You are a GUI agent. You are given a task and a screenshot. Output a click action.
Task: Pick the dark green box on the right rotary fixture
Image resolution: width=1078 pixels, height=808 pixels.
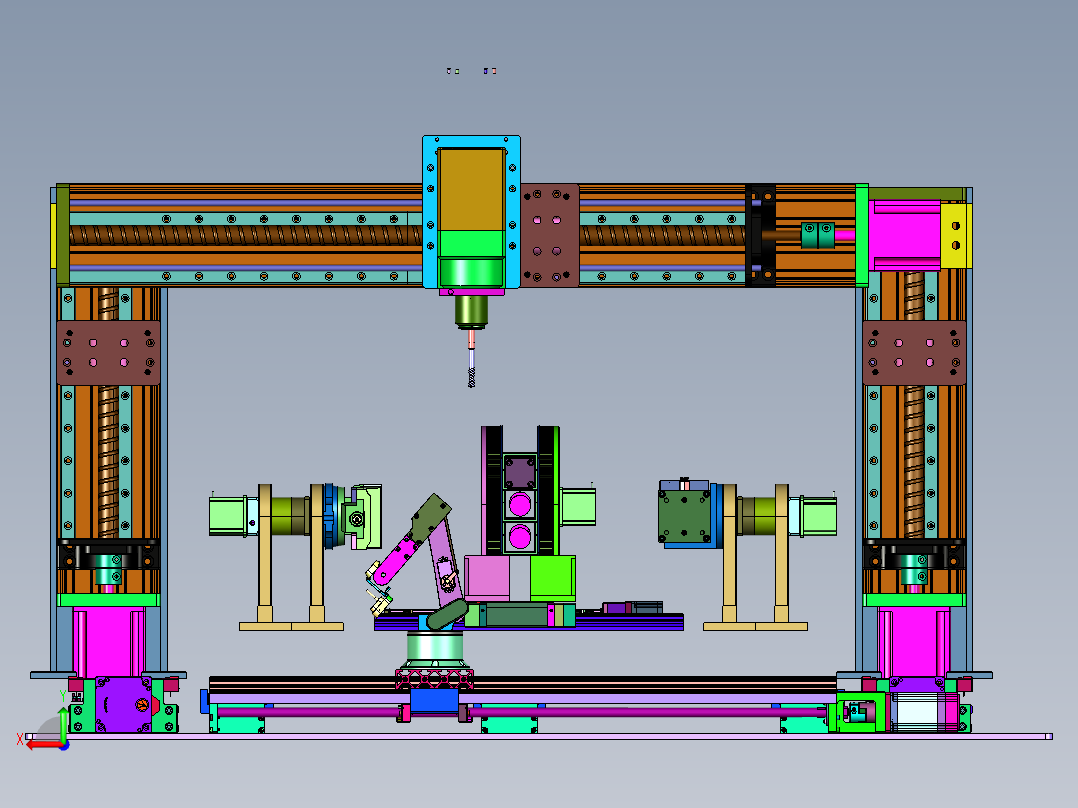click(x=684, y=516)
